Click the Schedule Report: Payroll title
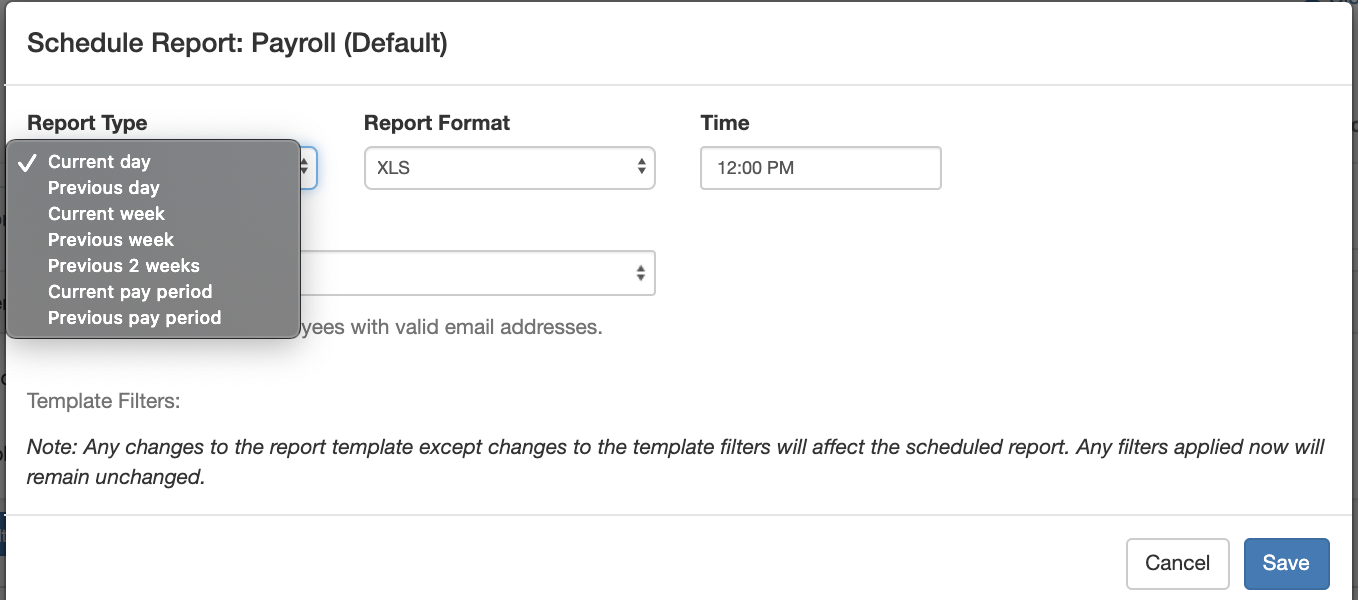 [237, 43]
